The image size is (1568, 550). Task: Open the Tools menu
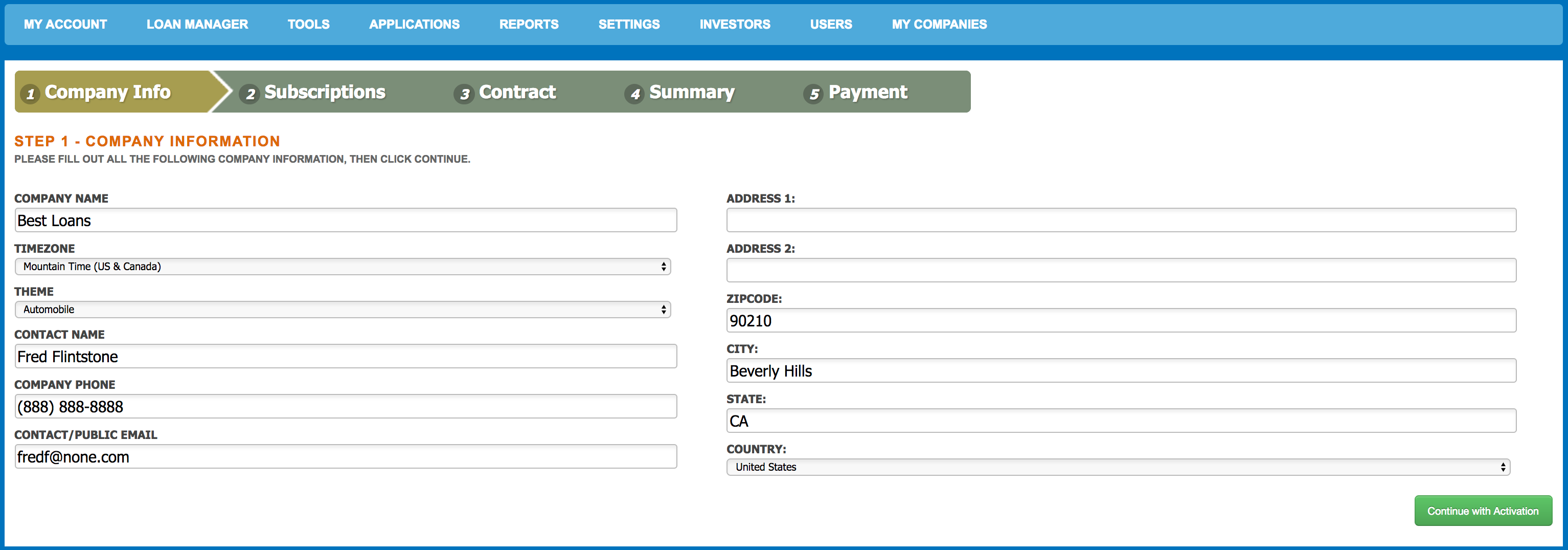point(309,25)
